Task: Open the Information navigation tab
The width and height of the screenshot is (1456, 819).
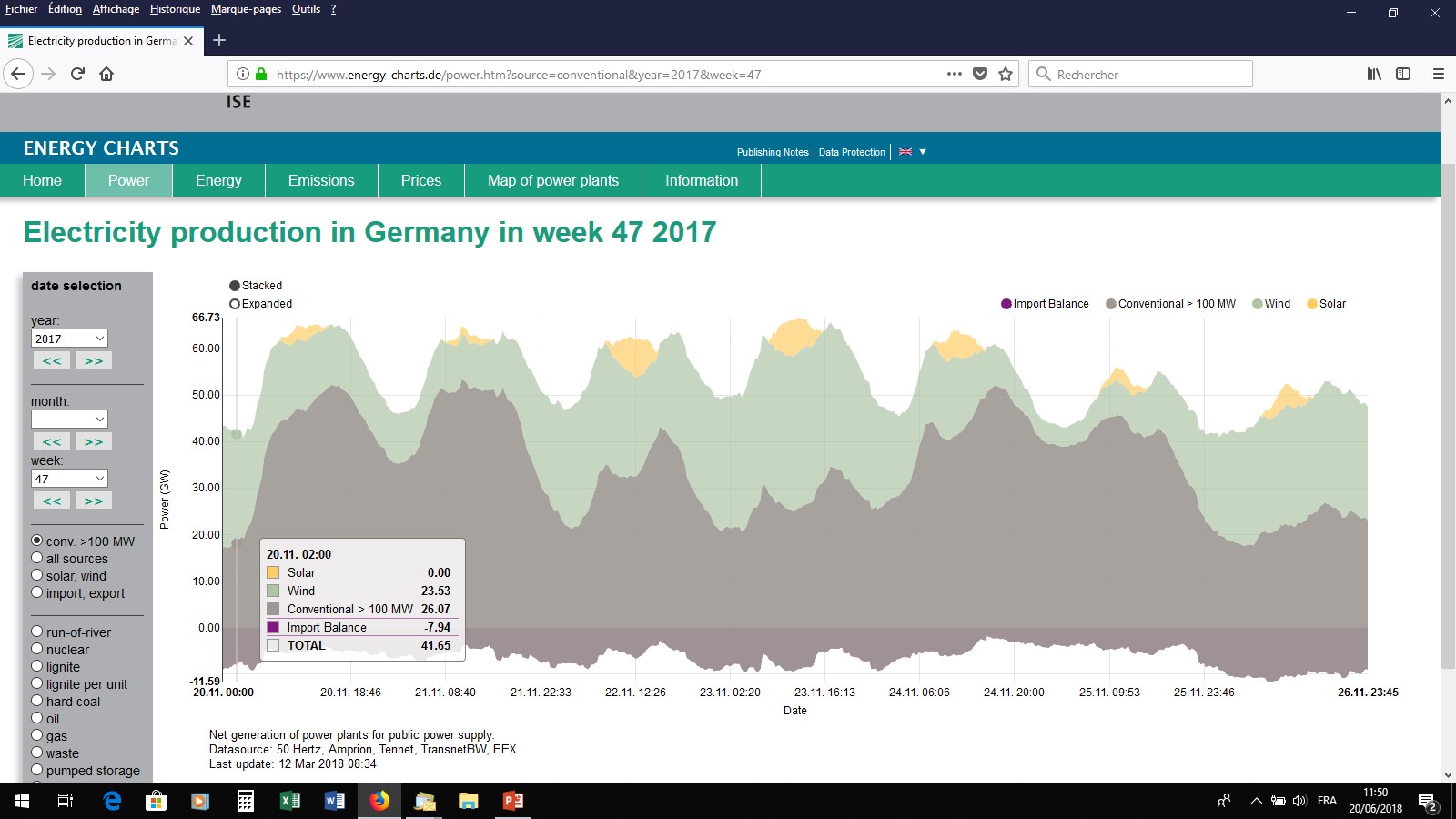Action: pos(702,180)
